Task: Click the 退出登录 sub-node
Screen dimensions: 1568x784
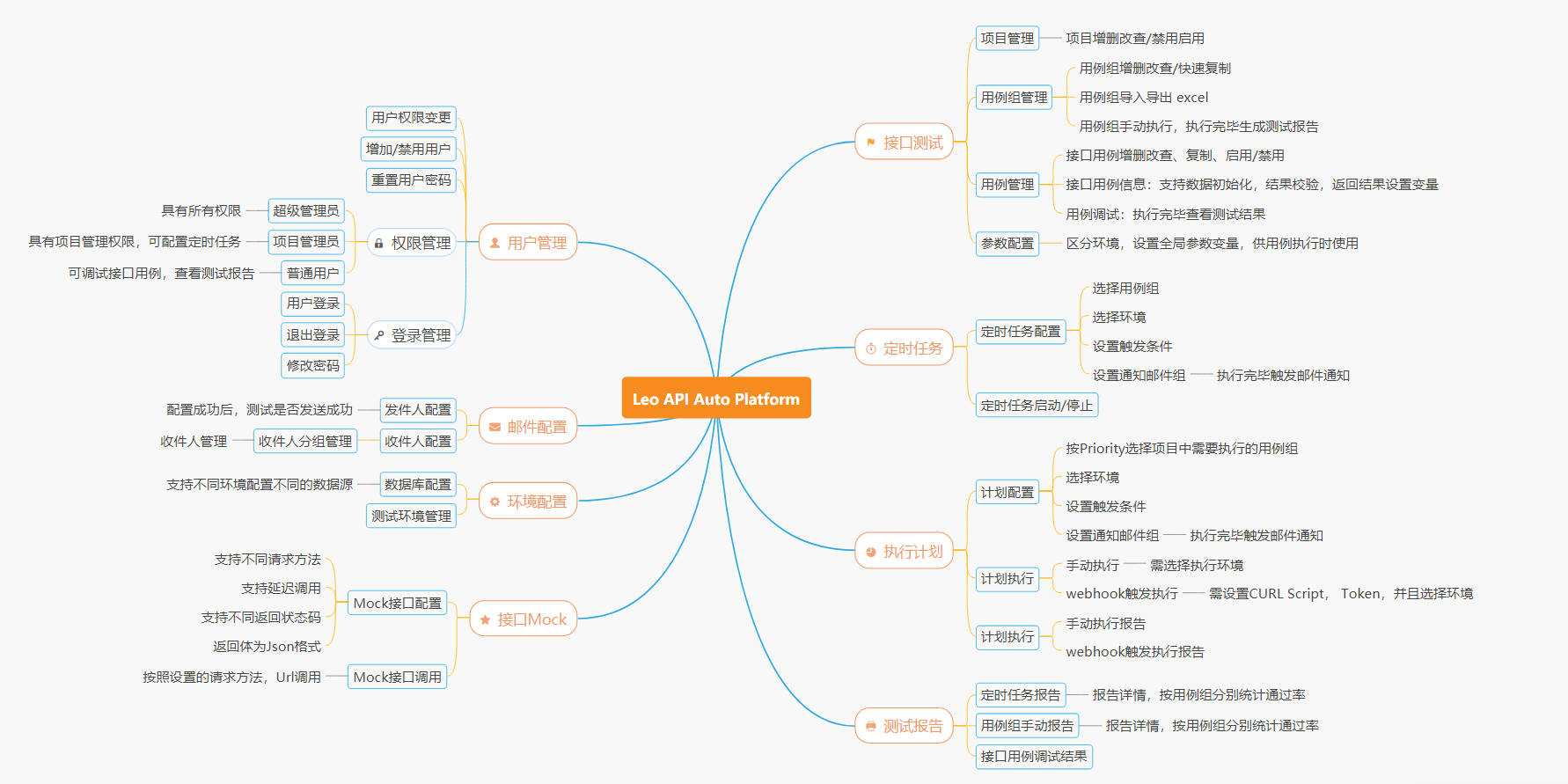Action: coord(312,334)
